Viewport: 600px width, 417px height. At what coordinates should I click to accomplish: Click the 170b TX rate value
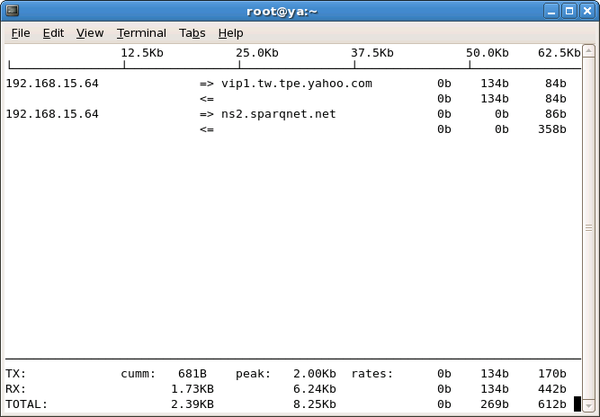(552, 373)
